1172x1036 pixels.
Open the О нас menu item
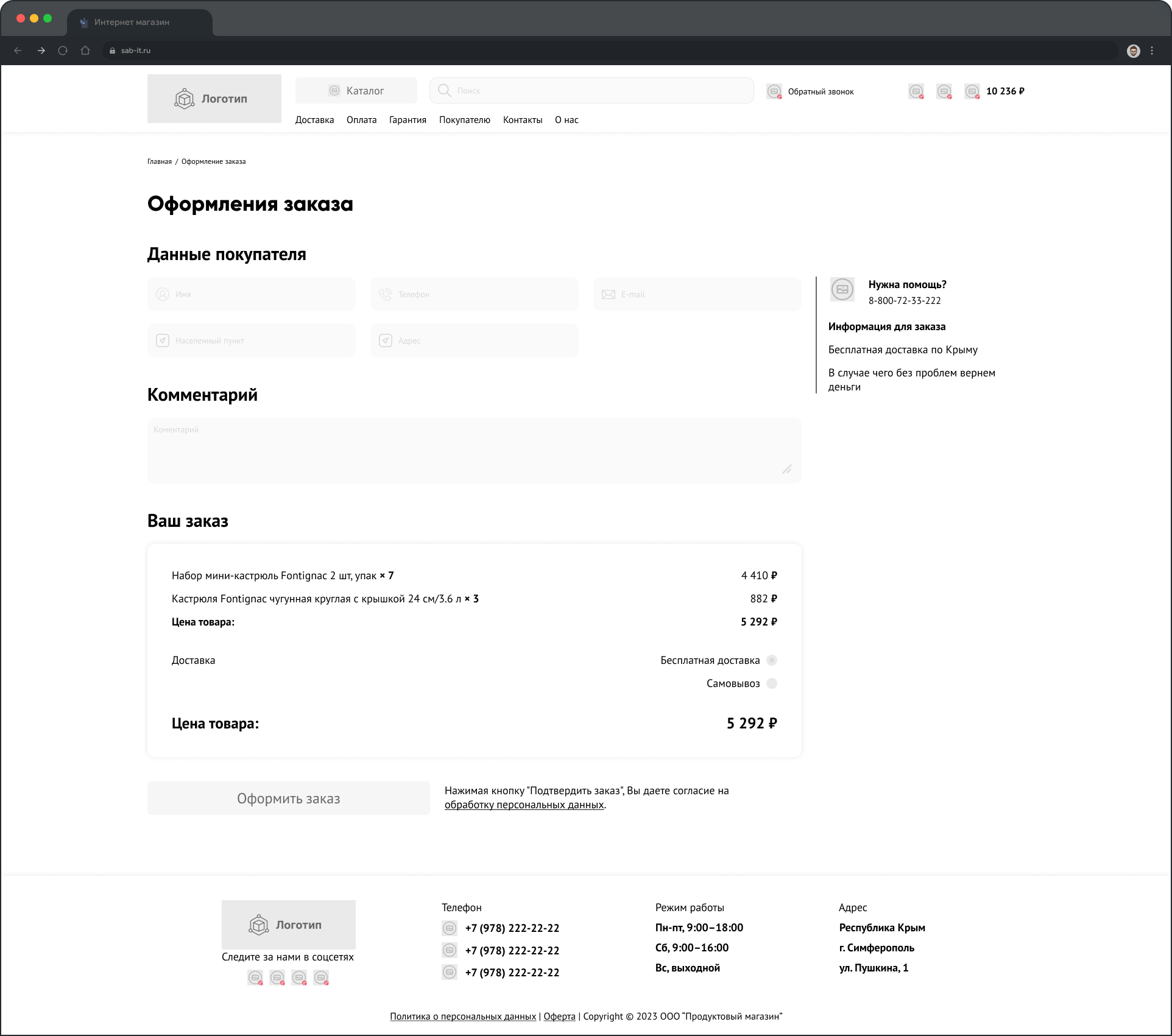click(566, 119)
